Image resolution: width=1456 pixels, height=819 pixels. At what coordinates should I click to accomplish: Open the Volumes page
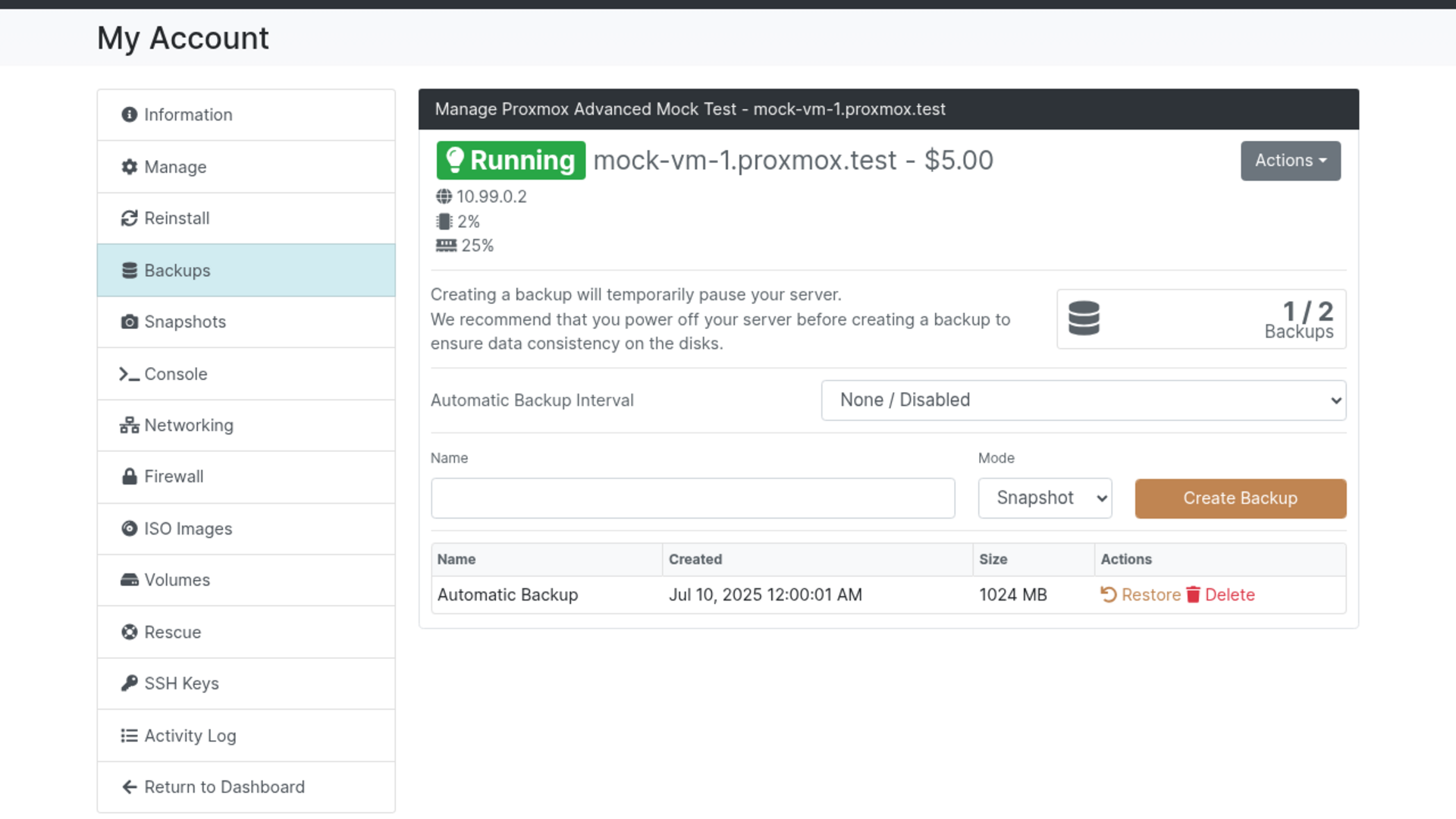(246, 580)
